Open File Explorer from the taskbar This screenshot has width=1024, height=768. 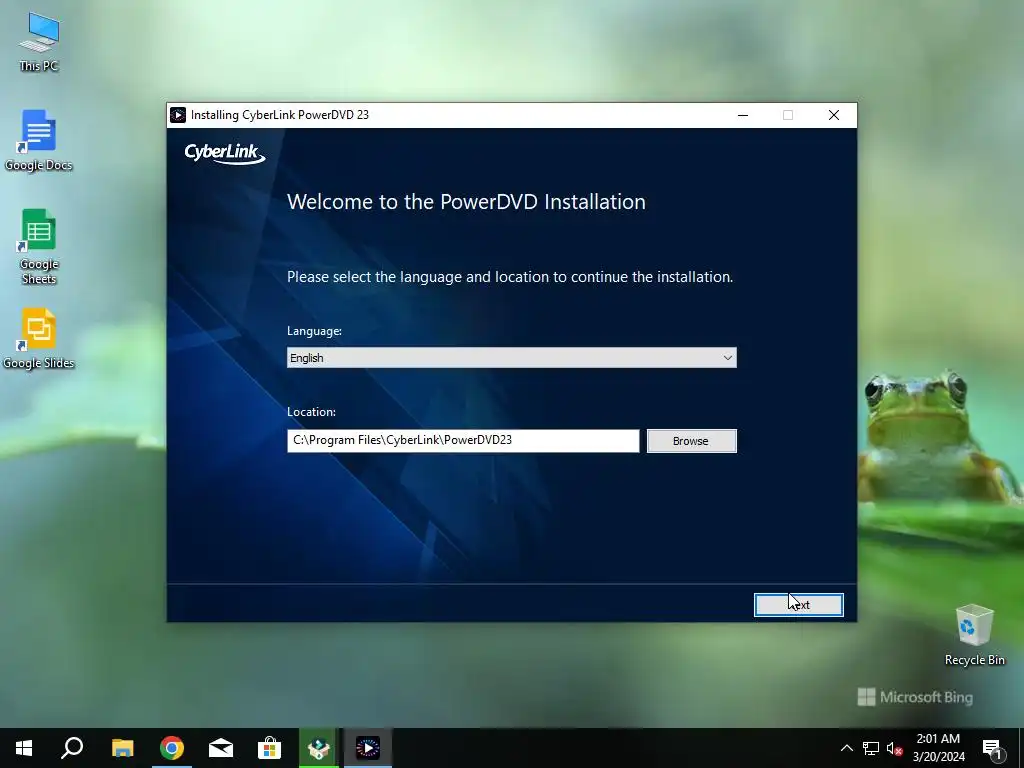point(122,748)
